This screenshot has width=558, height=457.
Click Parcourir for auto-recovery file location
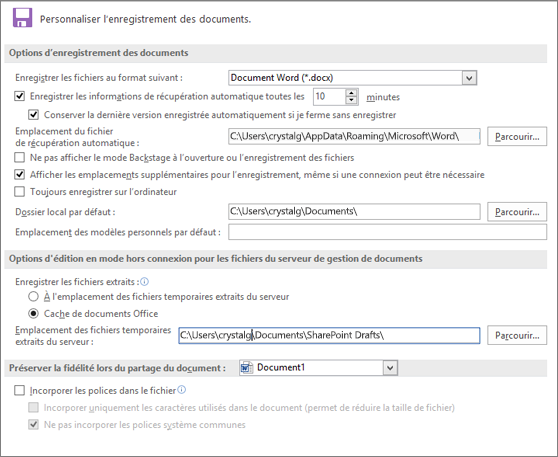[517, 137]
